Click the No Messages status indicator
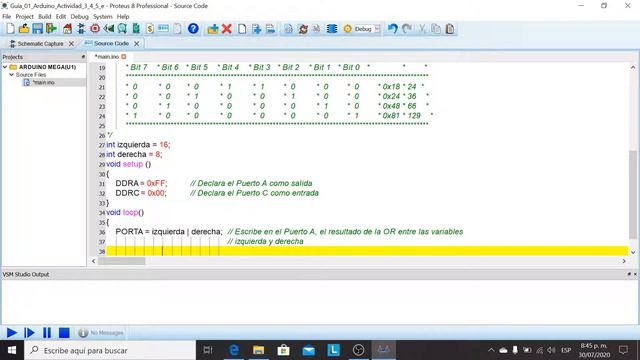The image size is (640, 360). click(101, 333)
